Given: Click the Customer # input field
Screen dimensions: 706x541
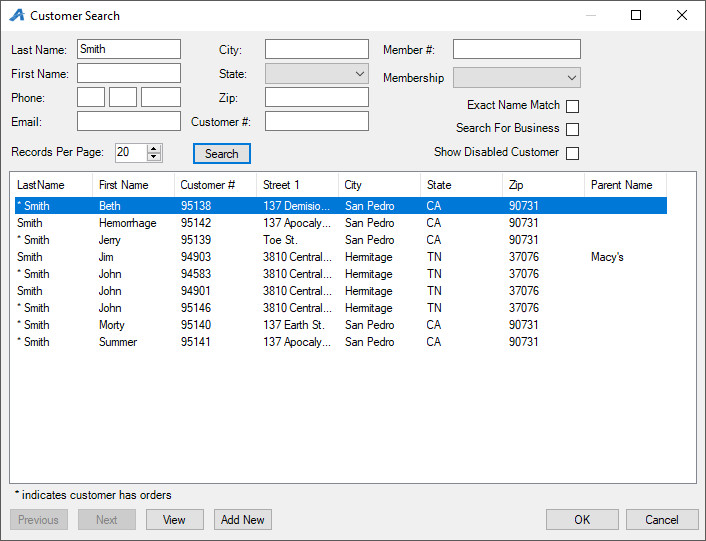Looking at the screenshot, I should tap(317, 121).
